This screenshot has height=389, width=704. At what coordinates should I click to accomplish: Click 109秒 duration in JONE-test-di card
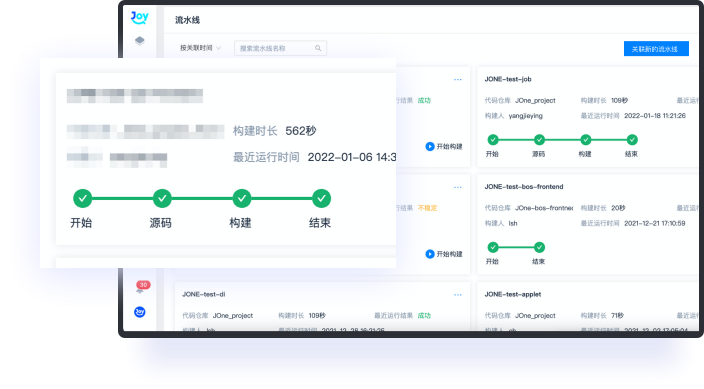(x=317, y=315)
